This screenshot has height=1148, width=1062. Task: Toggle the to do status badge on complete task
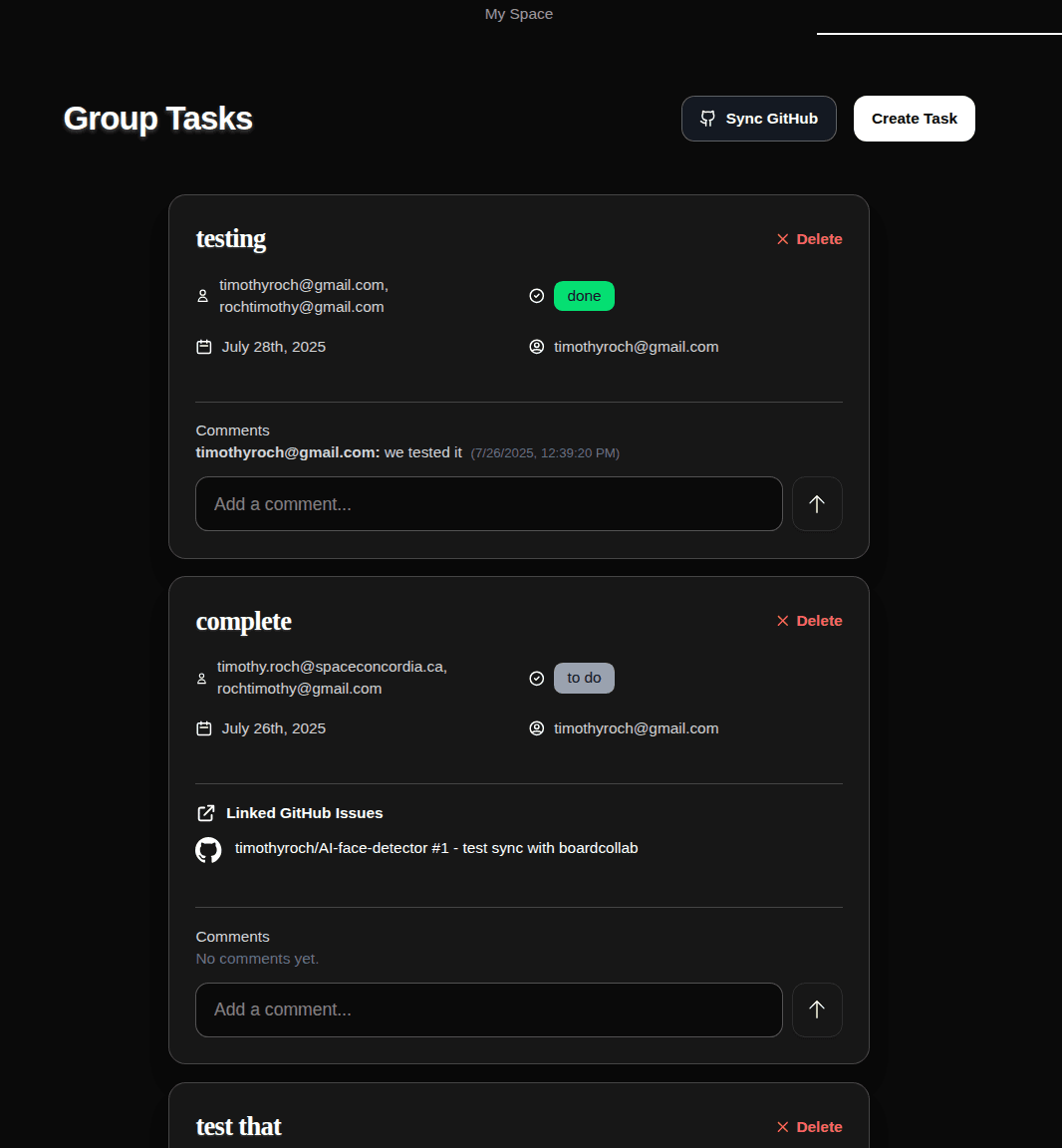point(584,678)
